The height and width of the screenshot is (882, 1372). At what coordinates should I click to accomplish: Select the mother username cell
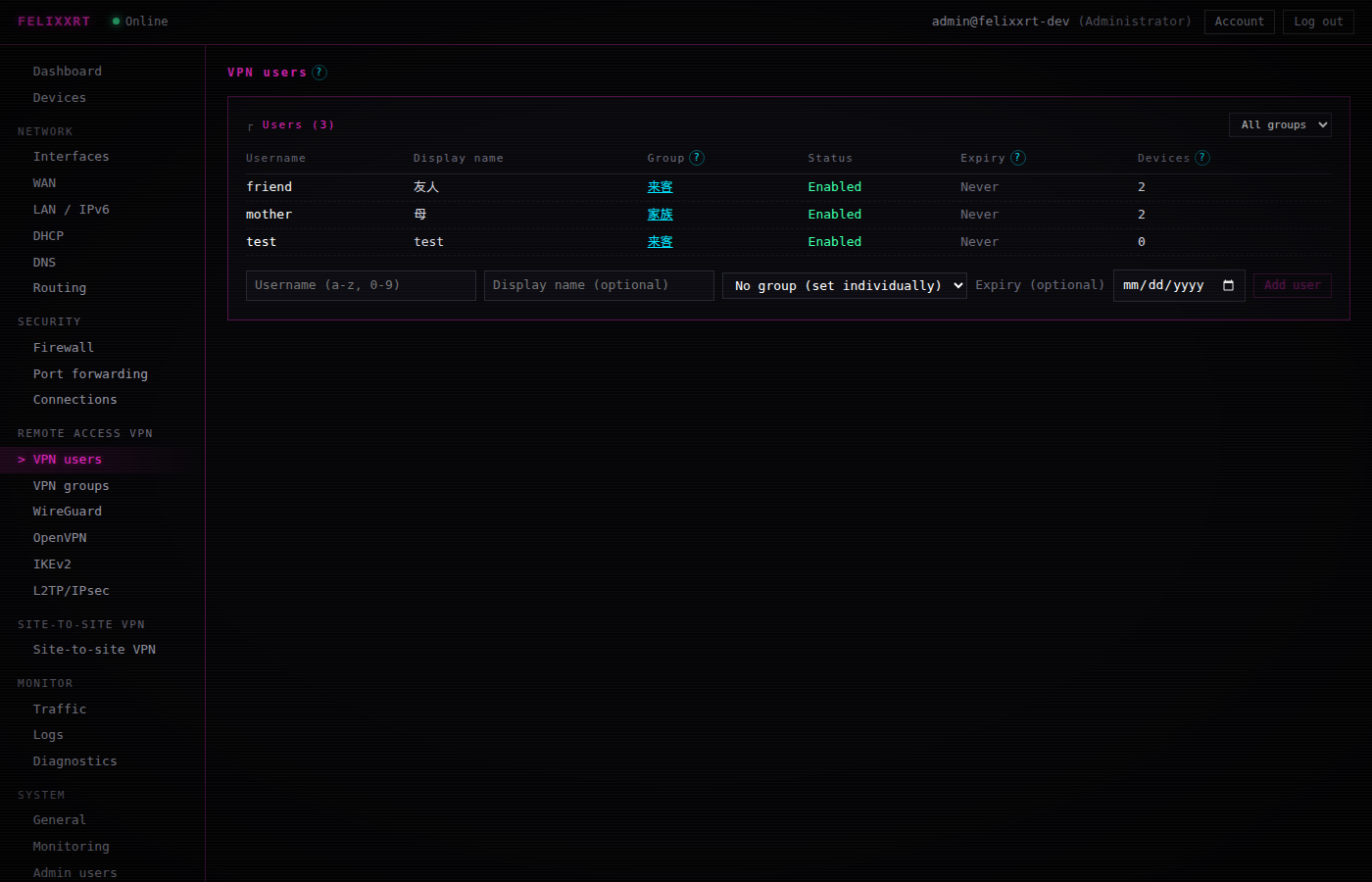[x=269, y=215]
